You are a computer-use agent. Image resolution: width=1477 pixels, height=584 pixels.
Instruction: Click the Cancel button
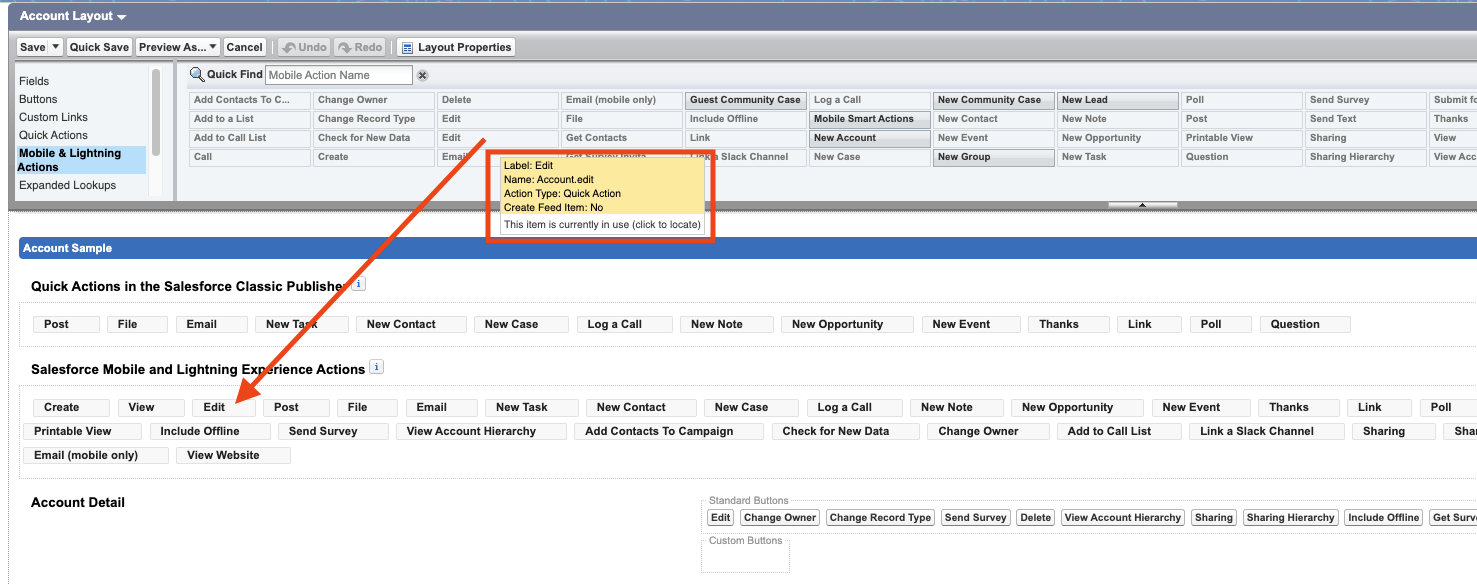pyautogui.click(x=244, y=47)
